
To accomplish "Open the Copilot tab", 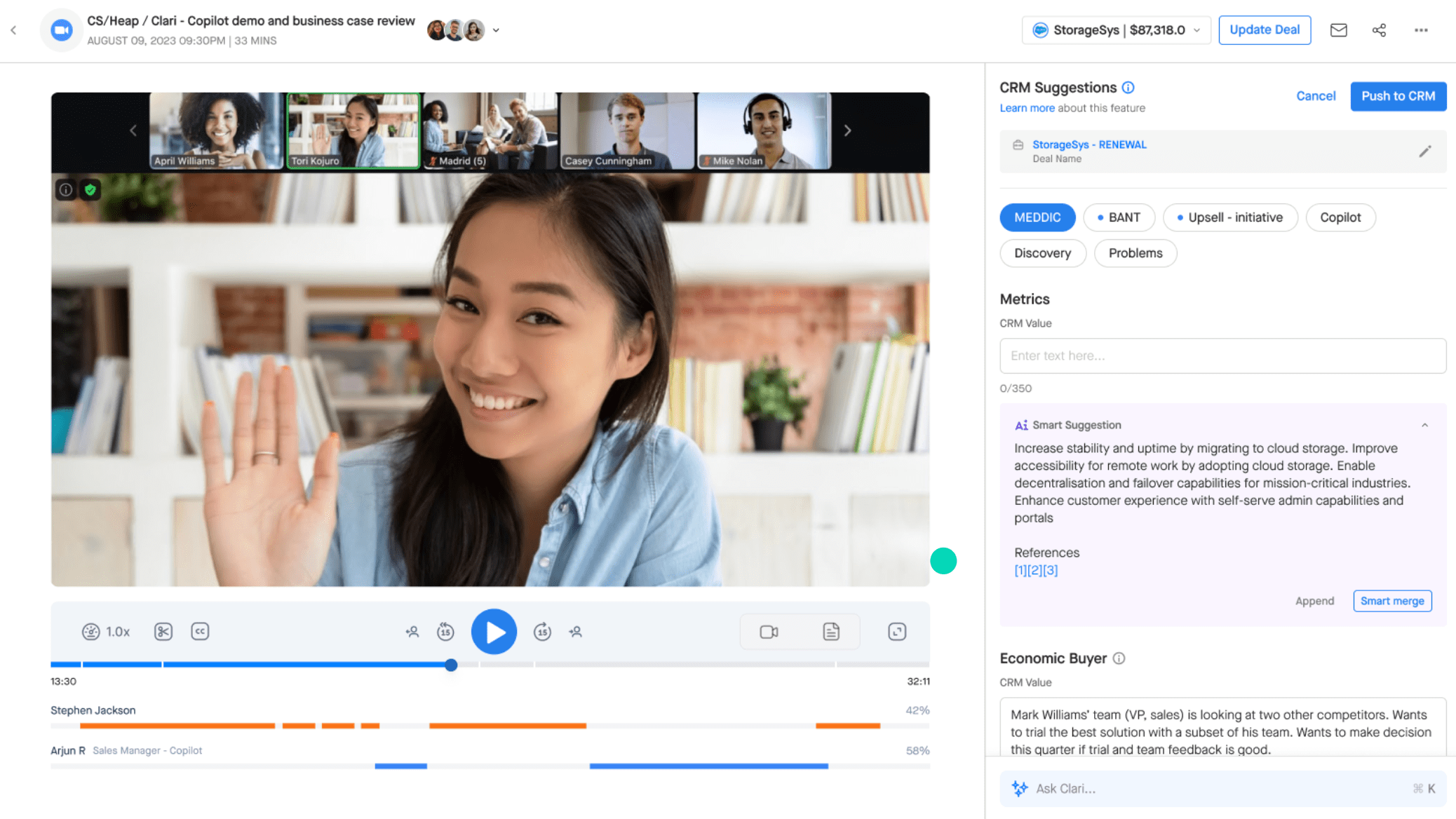I will 1340,217.
